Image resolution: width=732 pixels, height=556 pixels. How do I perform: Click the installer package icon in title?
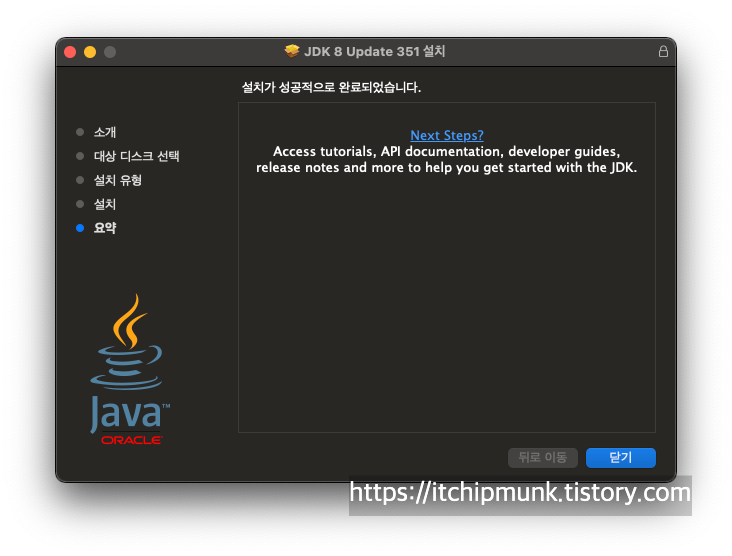(292, 51)
